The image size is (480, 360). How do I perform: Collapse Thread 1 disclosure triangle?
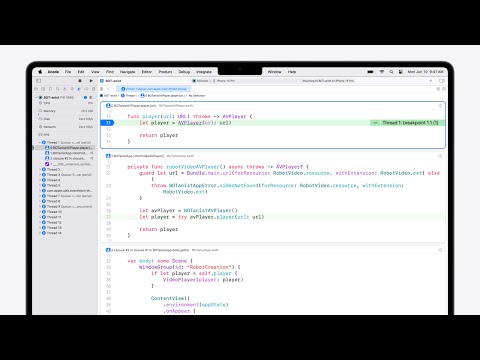pyautogui.click(x=40, y=142)
